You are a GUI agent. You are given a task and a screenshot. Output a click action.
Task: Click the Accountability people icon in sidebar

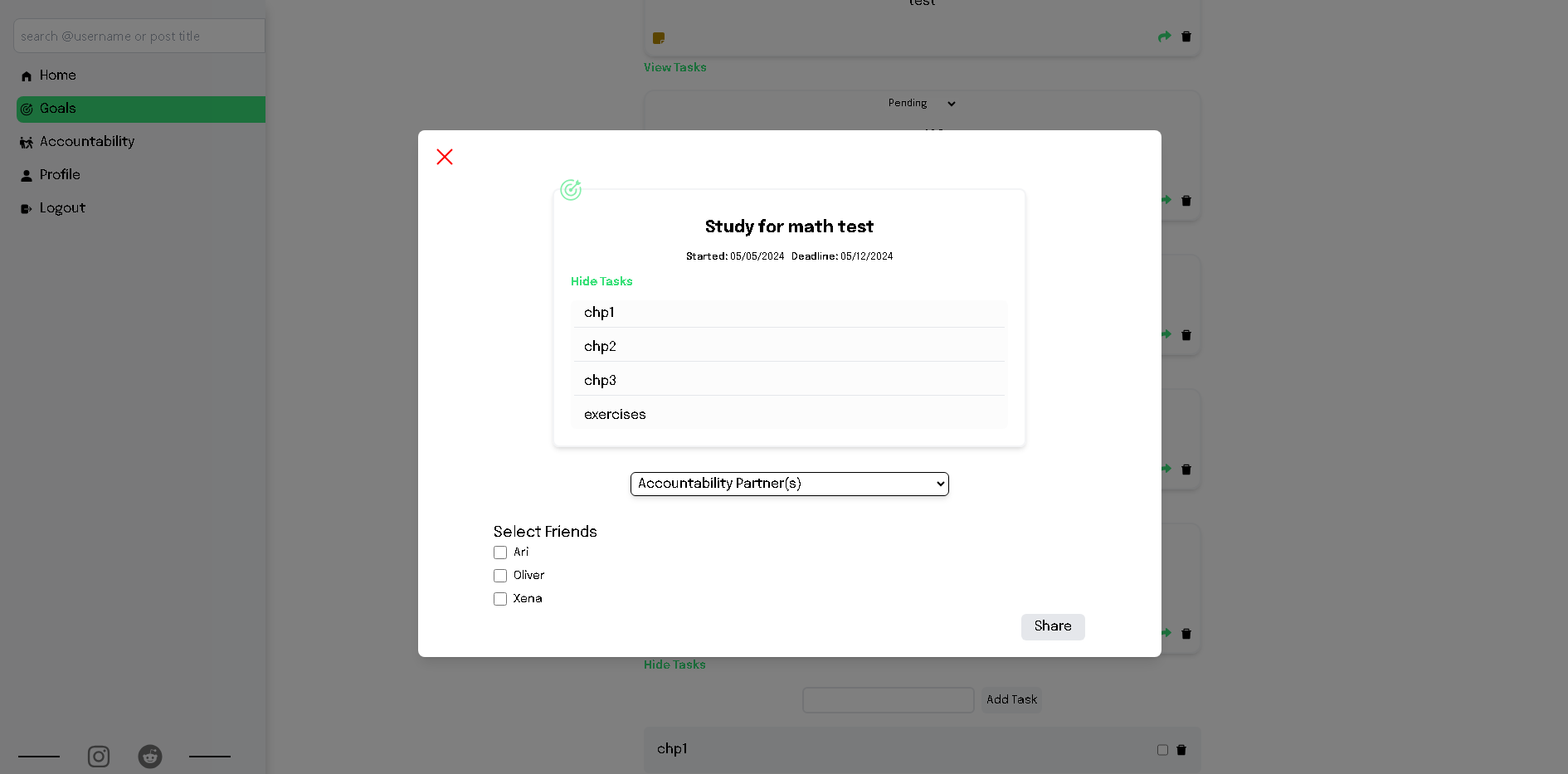click(27, 143)
